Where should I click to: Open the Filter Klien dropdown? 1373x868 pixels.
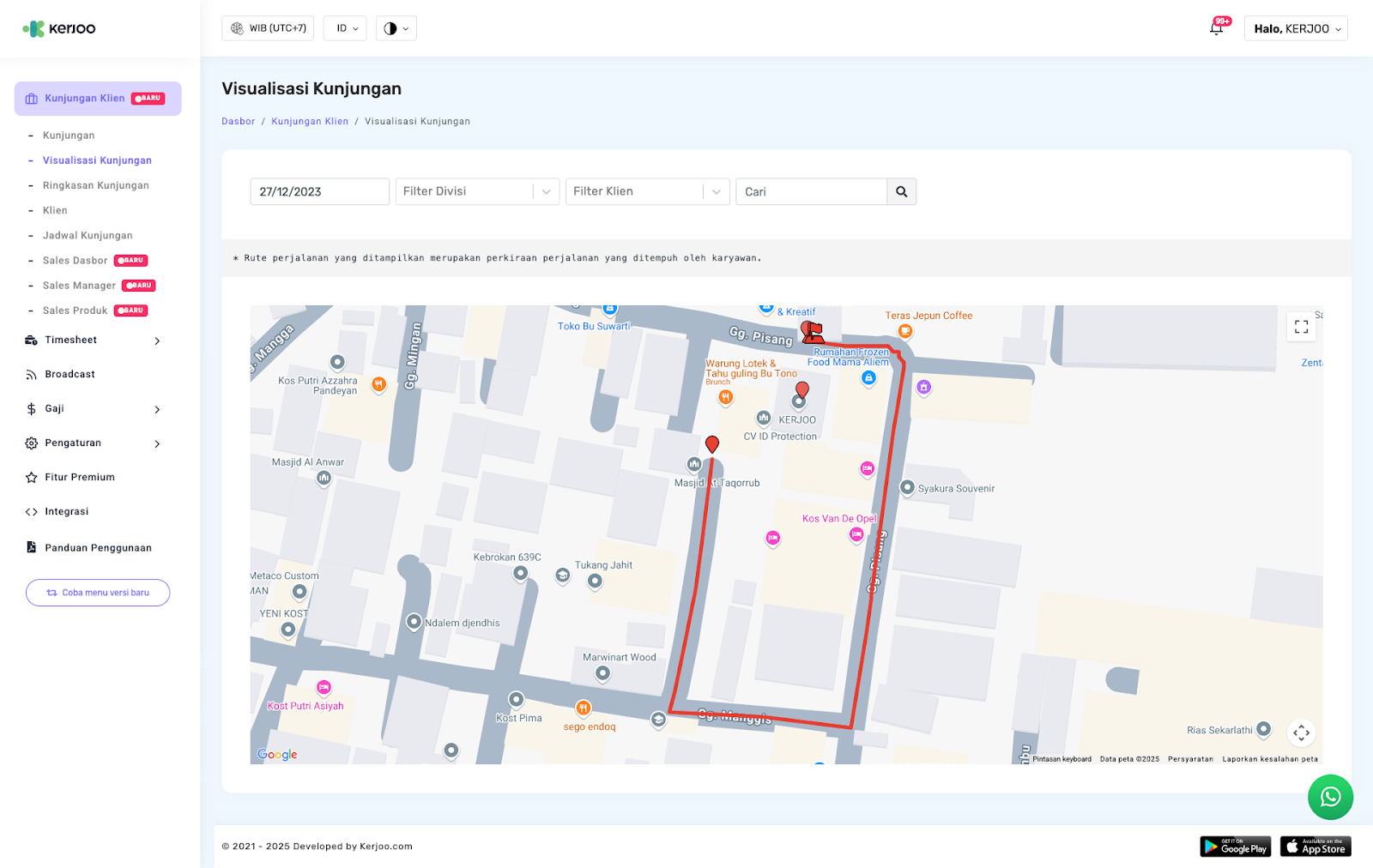tap(647, 191)
